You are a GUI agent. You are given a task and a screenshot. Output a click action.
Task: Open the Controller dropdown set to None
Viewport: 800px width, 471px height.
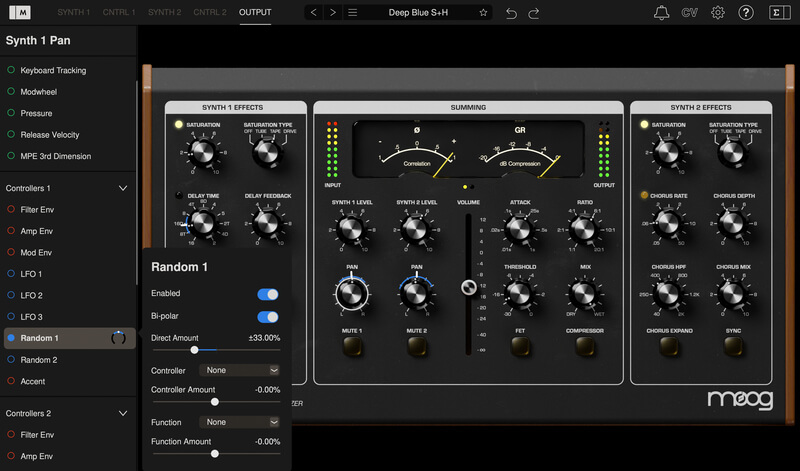pos(240,370)
